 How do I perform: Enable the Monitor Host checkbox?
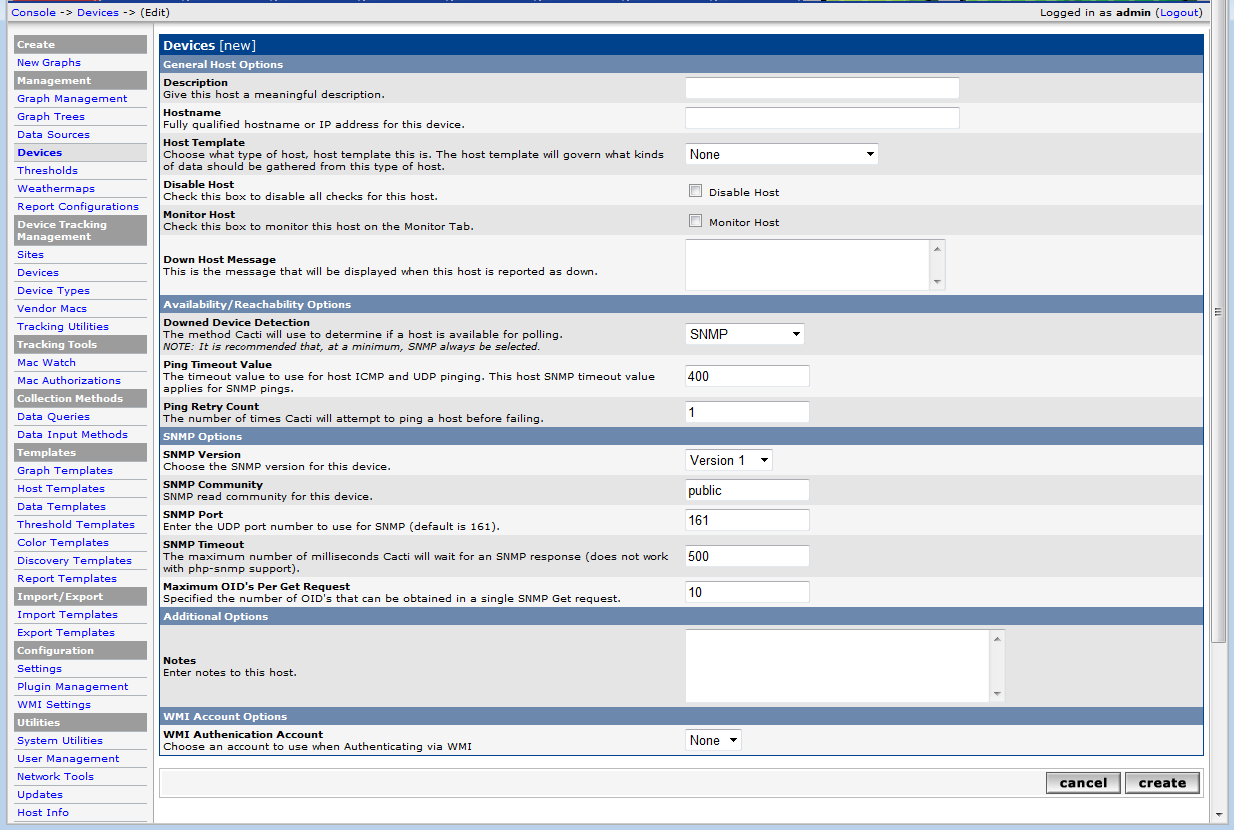coord(695,221)
